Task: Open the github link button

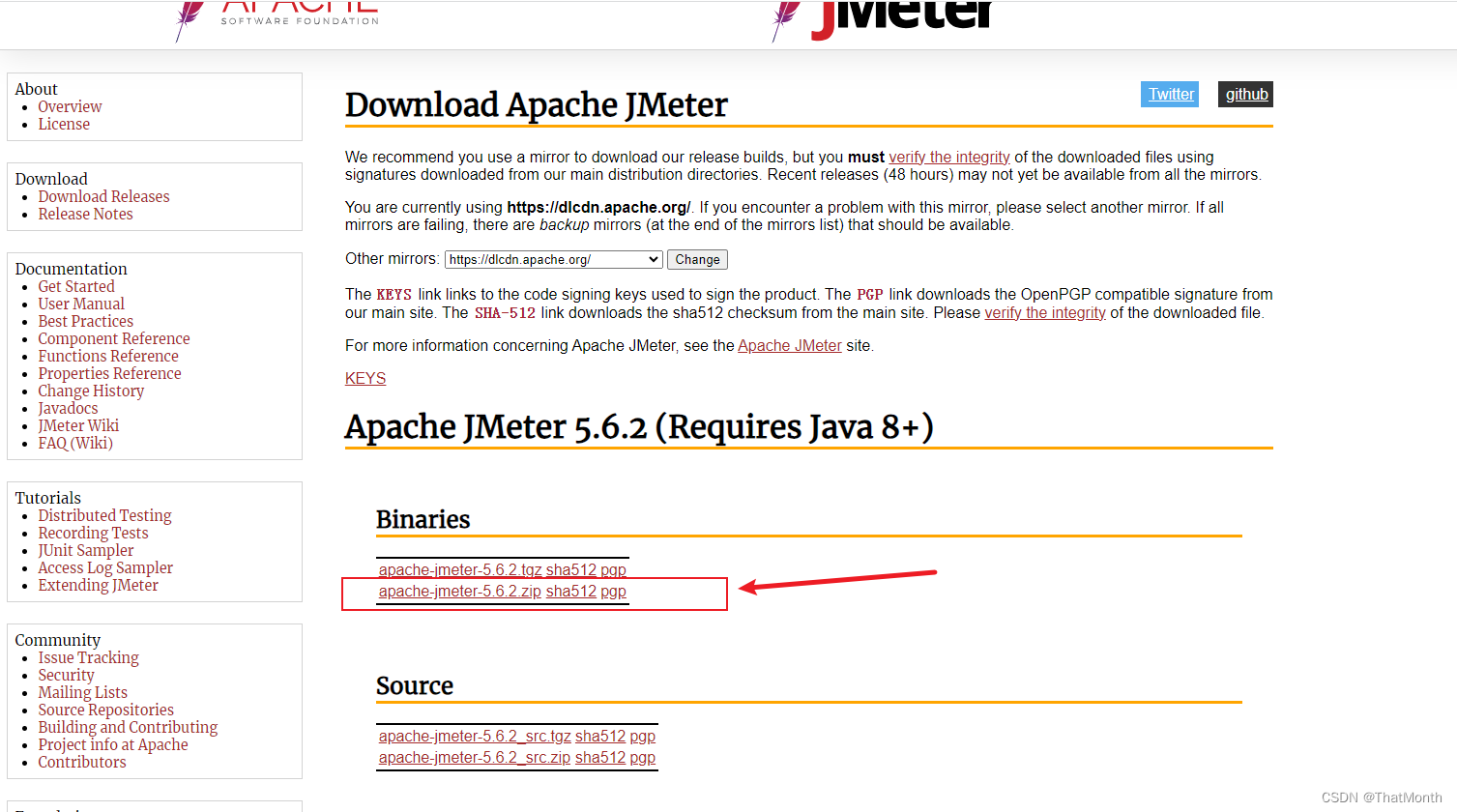Action: tap(1246, 94)
